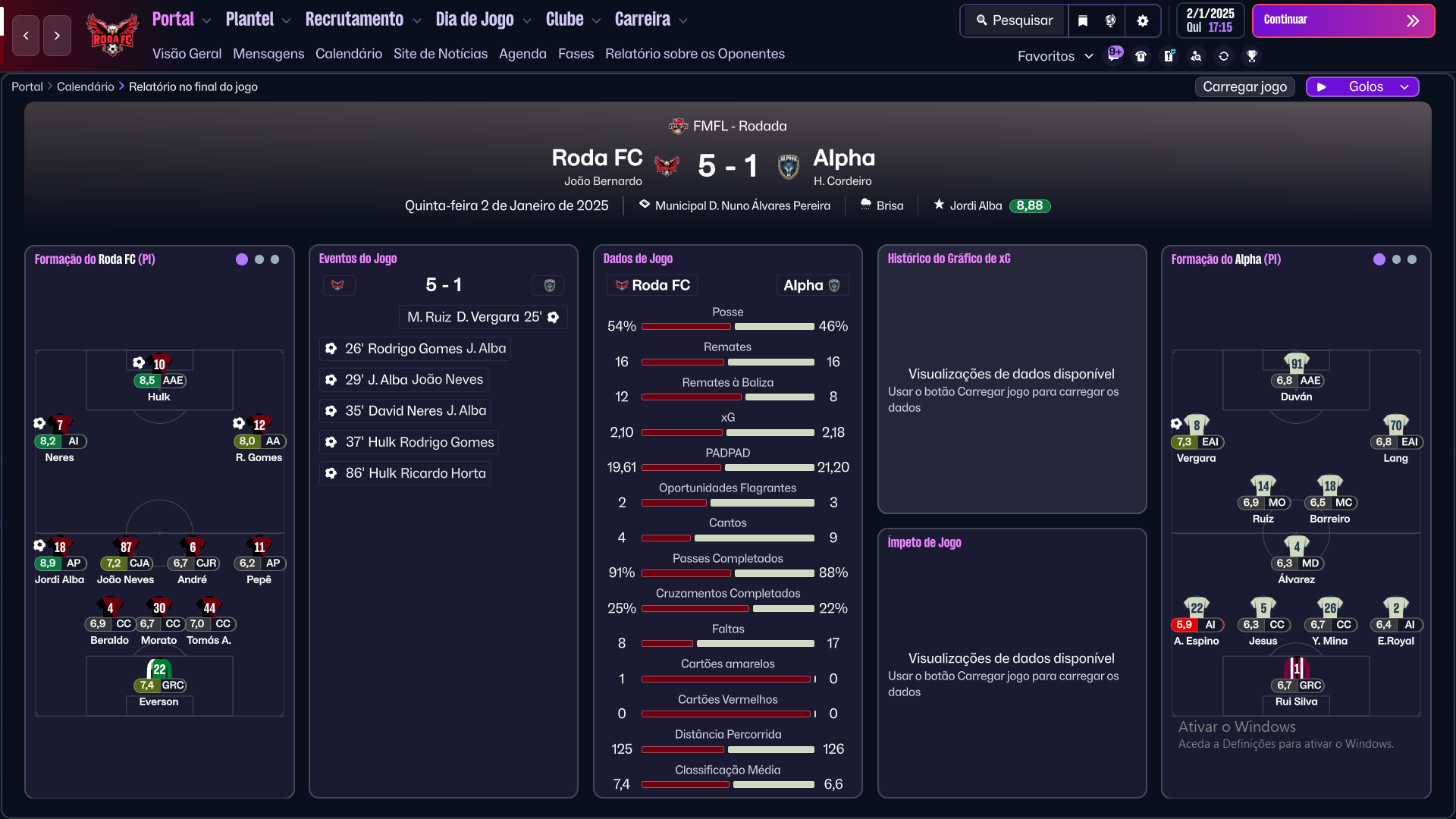1456x819 pixels.
Task: Select second dot in Roda FC formation panel
Action: pos(259,259)
